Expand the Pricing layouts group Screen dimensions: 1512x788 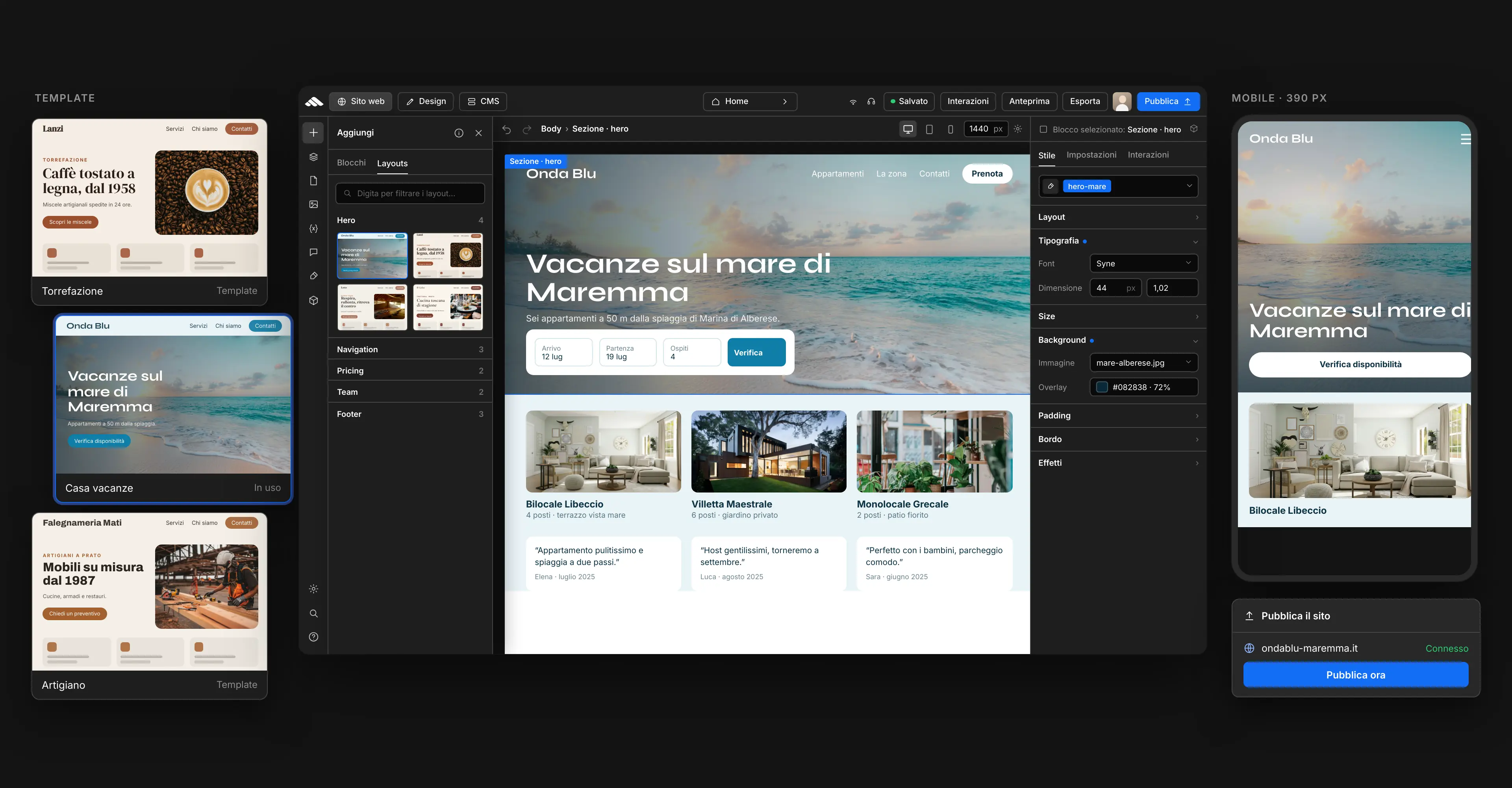[409, 370]
